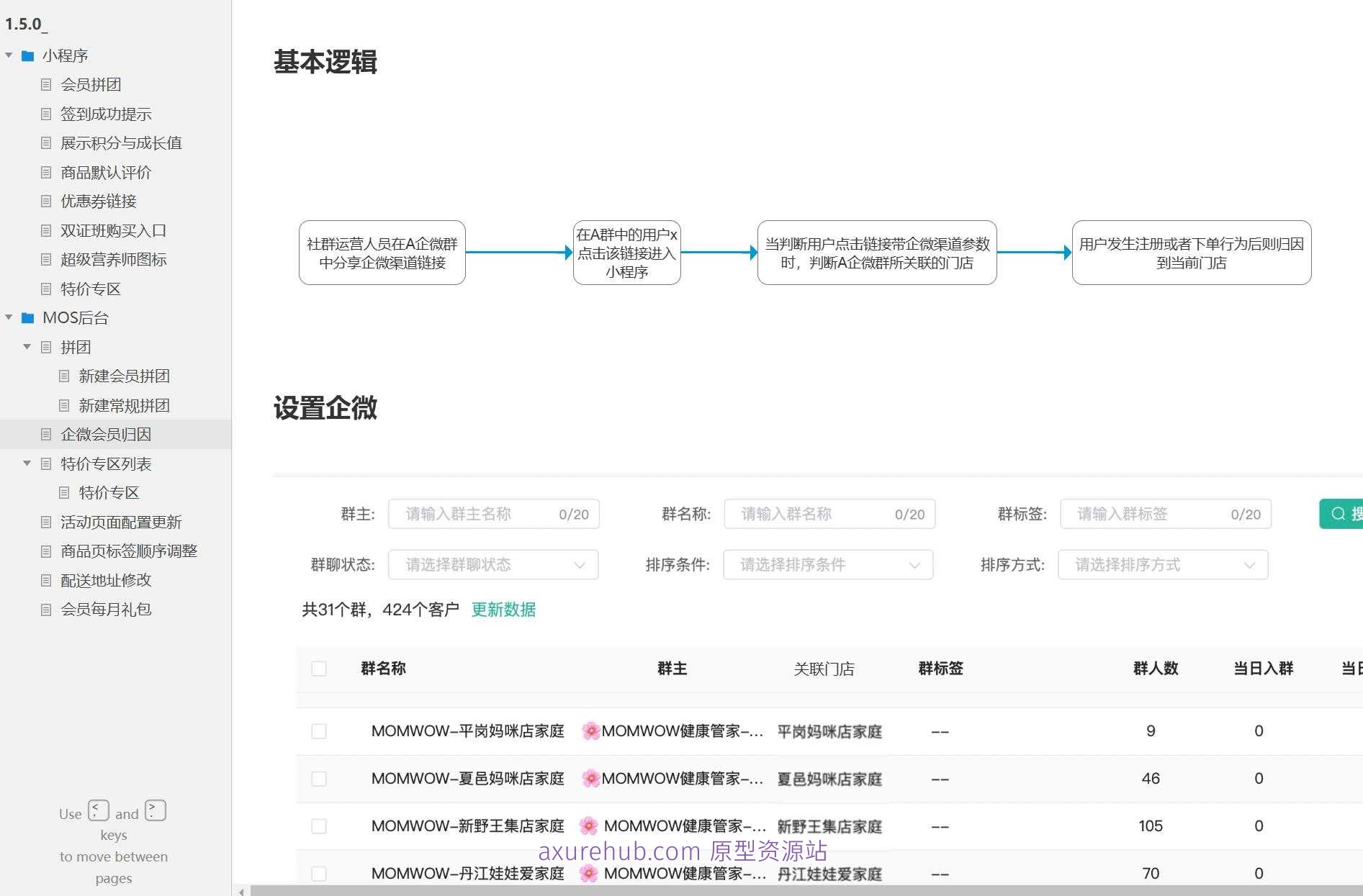This screenshot has width=1363, height=896.
Task: Click page icon next to 优惠券链接
Action: (x=46, y=202)
